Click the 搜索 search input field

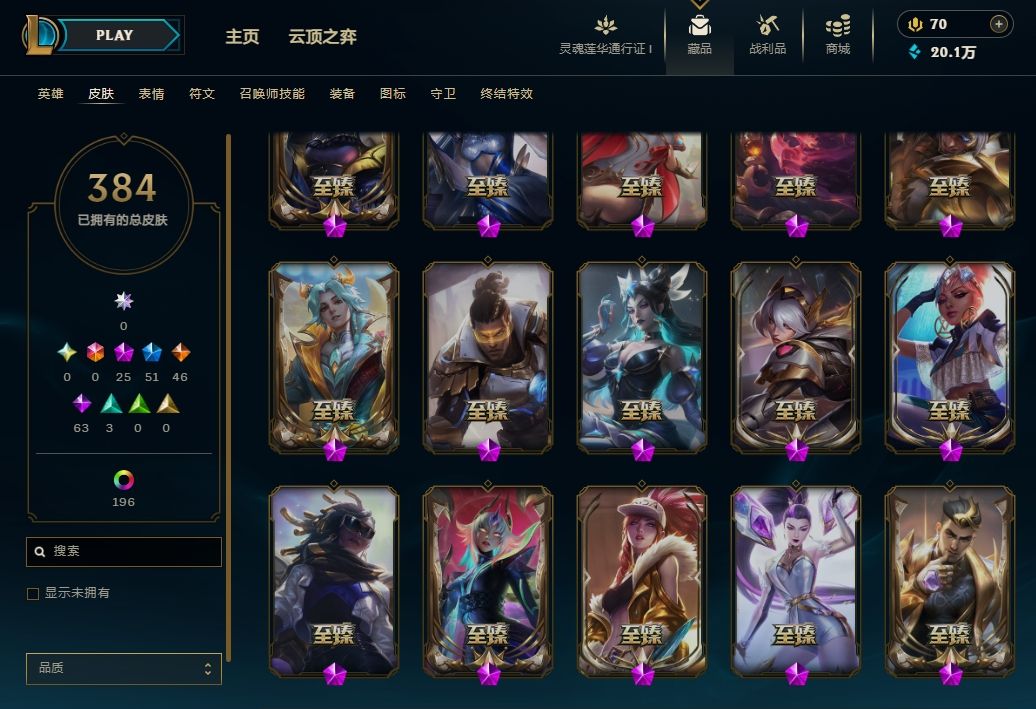(x=124, y=551)
